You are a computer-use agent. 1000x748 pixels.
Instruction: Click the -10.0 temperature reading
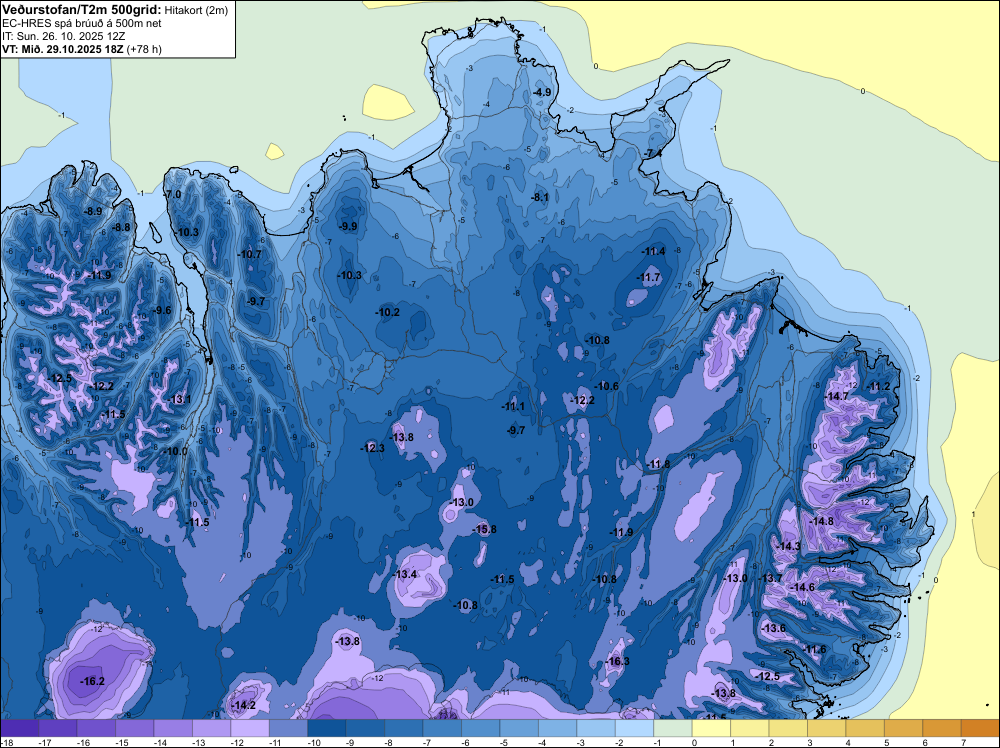coord(176,451)
